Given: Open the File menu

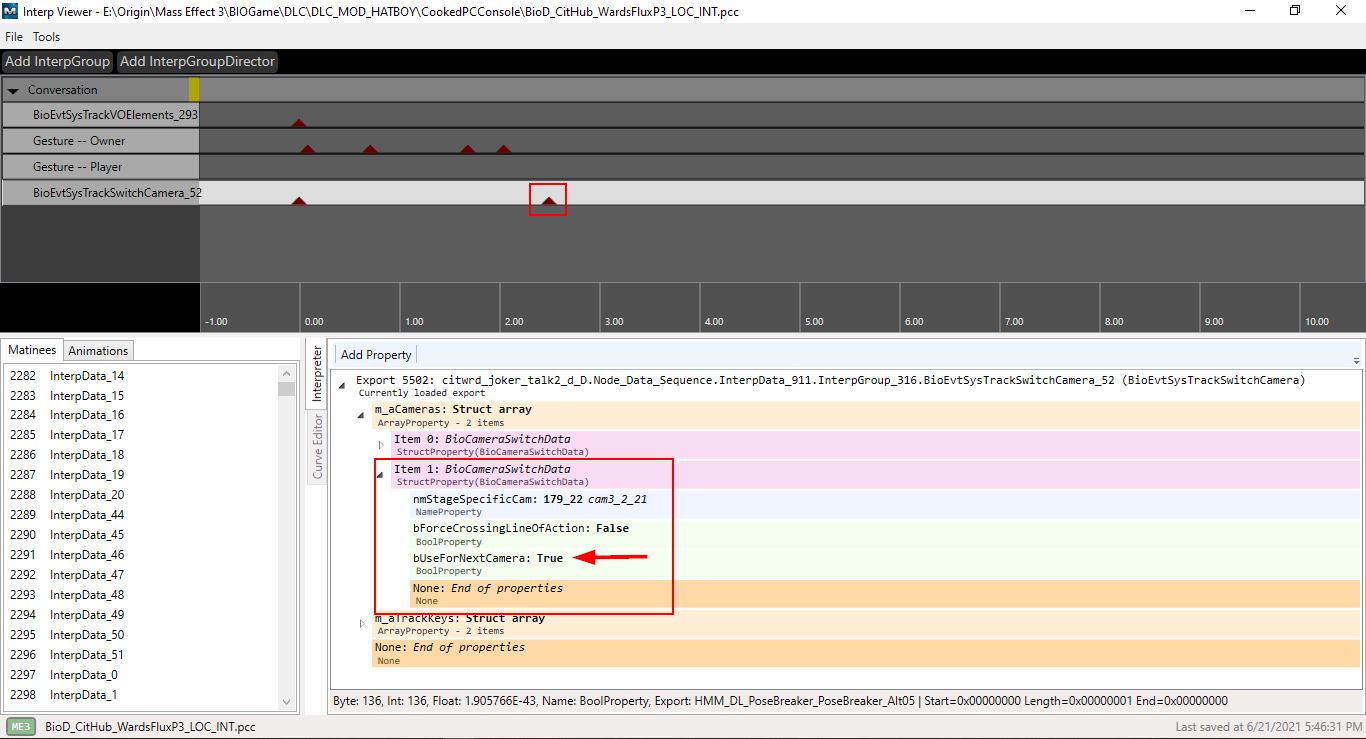Looking at the screenshot, I should pos(14,36).
